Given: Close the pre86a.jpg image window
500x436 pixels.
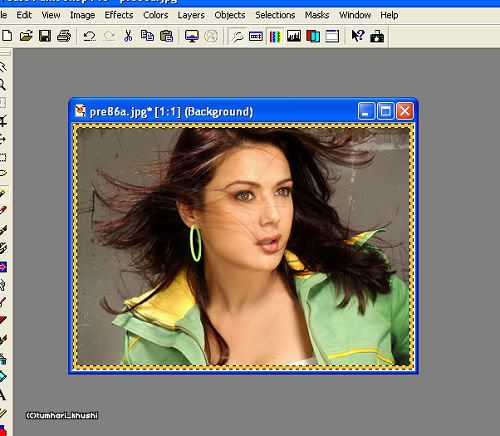Looking at the screenshot, I should click(405, 111).
